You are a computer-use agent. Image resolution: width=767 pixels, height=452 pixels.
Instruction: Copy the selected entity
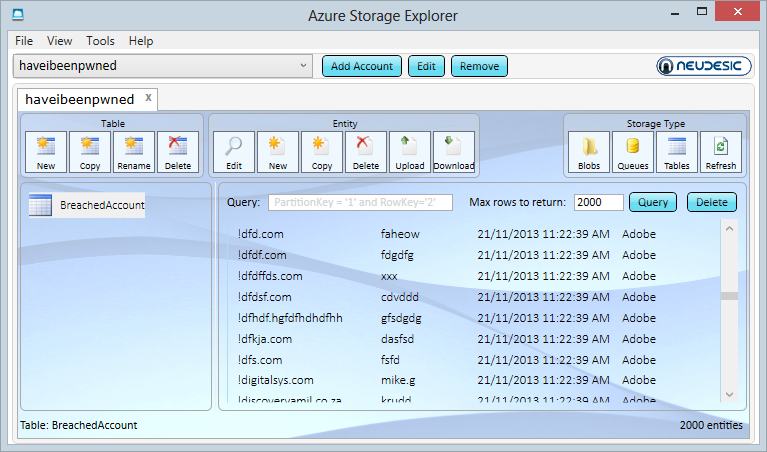click(322, 152)
